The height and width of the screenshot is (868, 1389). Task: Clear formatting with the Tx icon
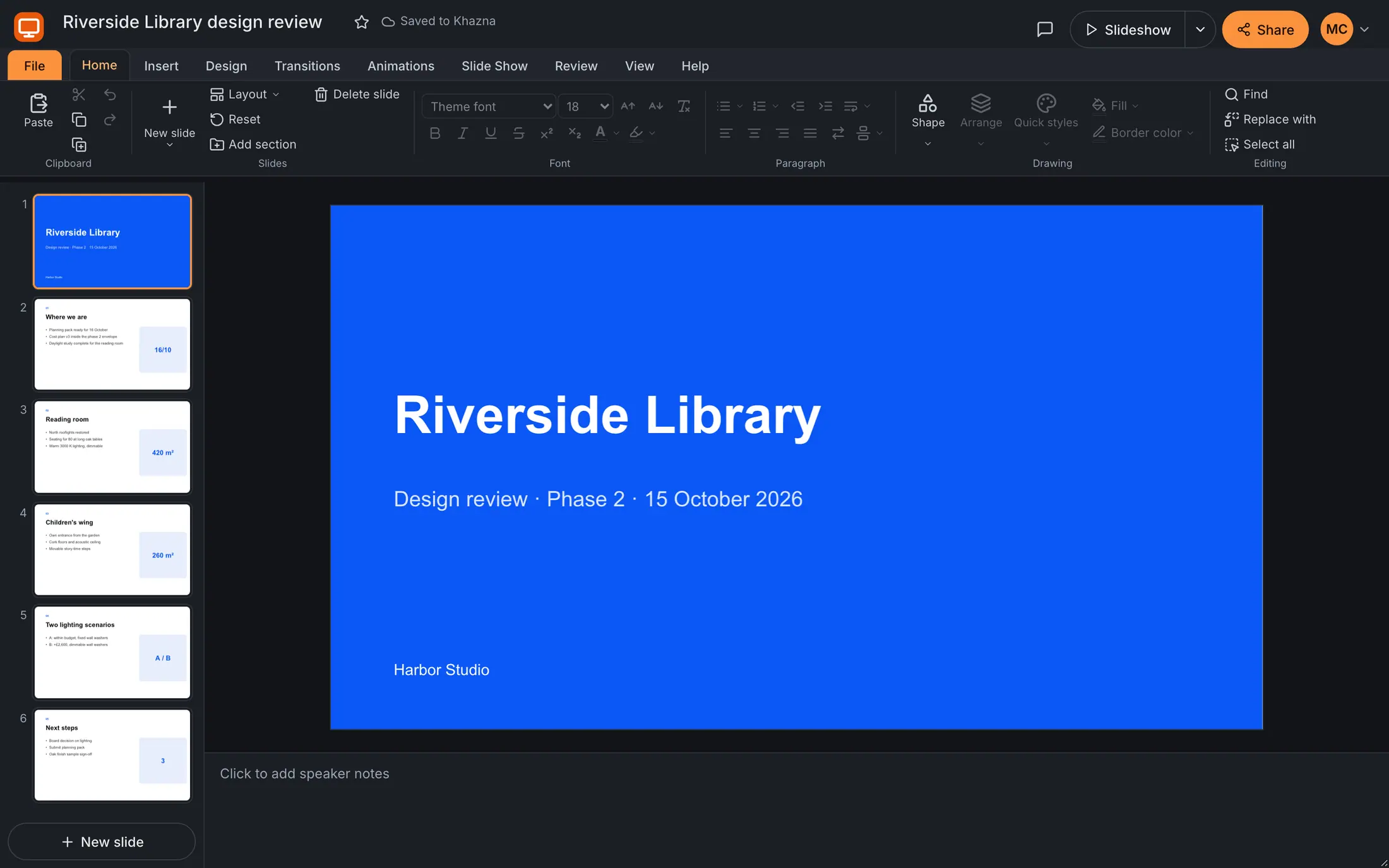(684, 106)
